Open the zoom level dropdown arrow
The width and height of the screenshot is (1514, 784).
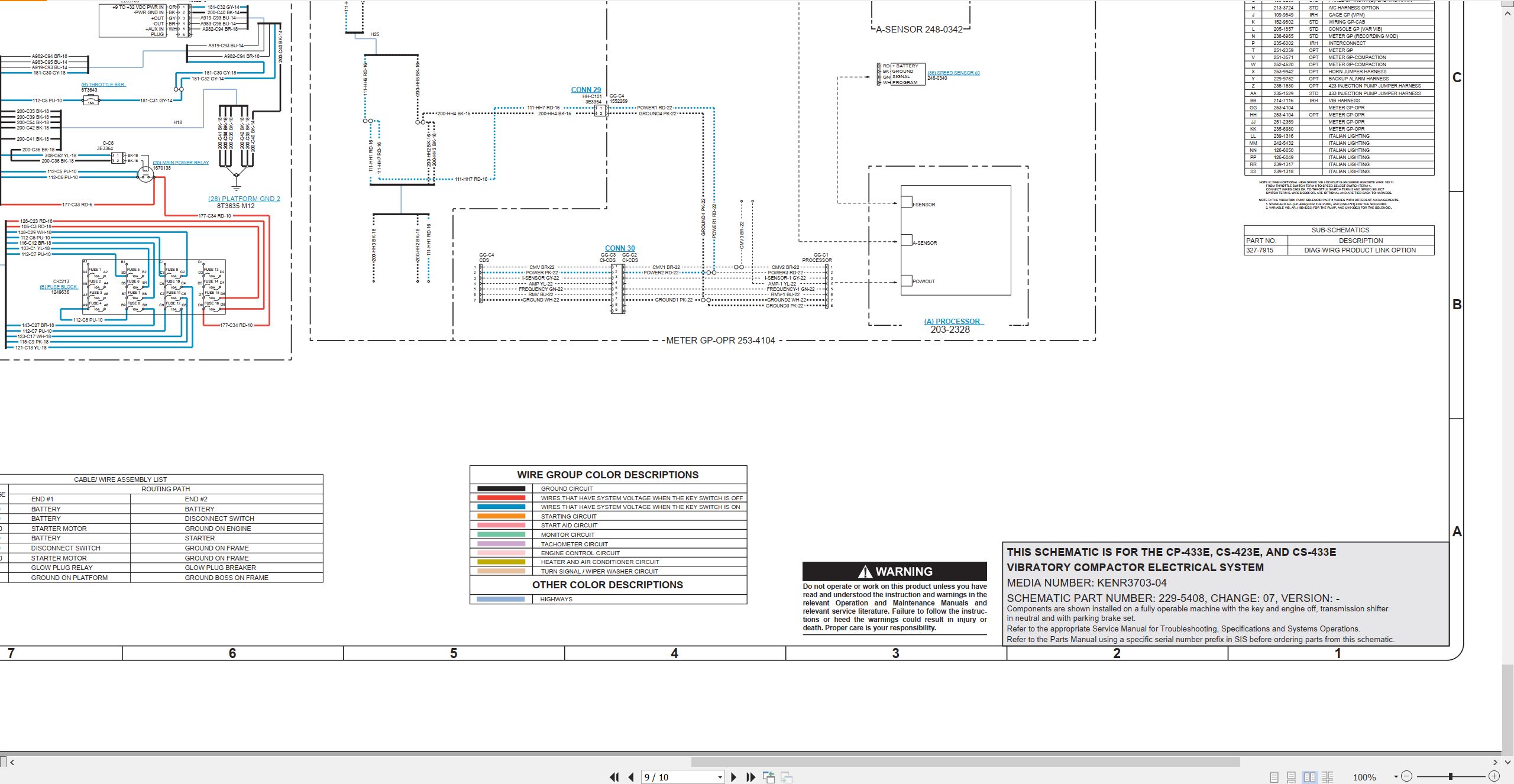click(1396, 777)
